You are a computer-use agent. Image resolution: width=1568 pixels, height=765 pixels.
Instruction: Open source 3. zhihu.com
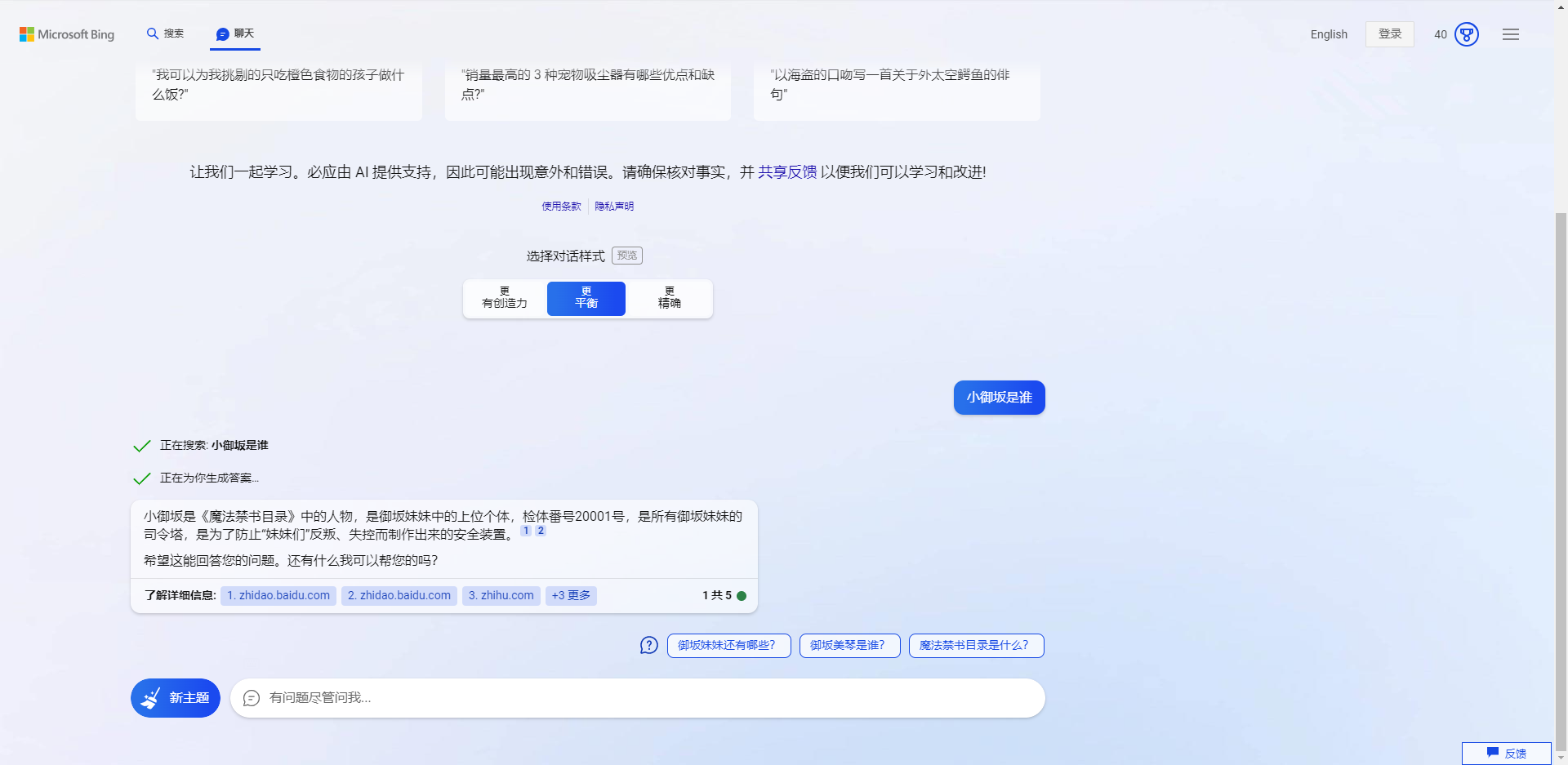point(501,596)
